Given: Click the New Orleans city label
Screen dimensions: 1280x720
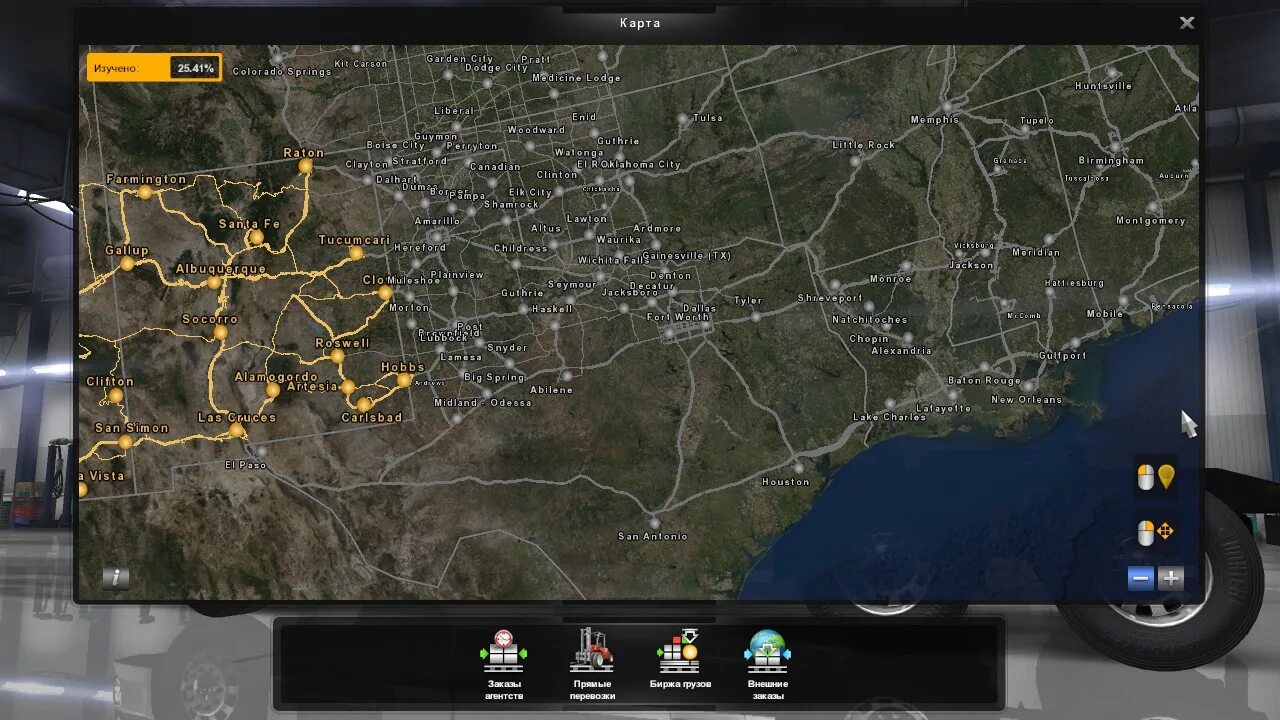Looking at the screenshot, I should point(1026,400).
